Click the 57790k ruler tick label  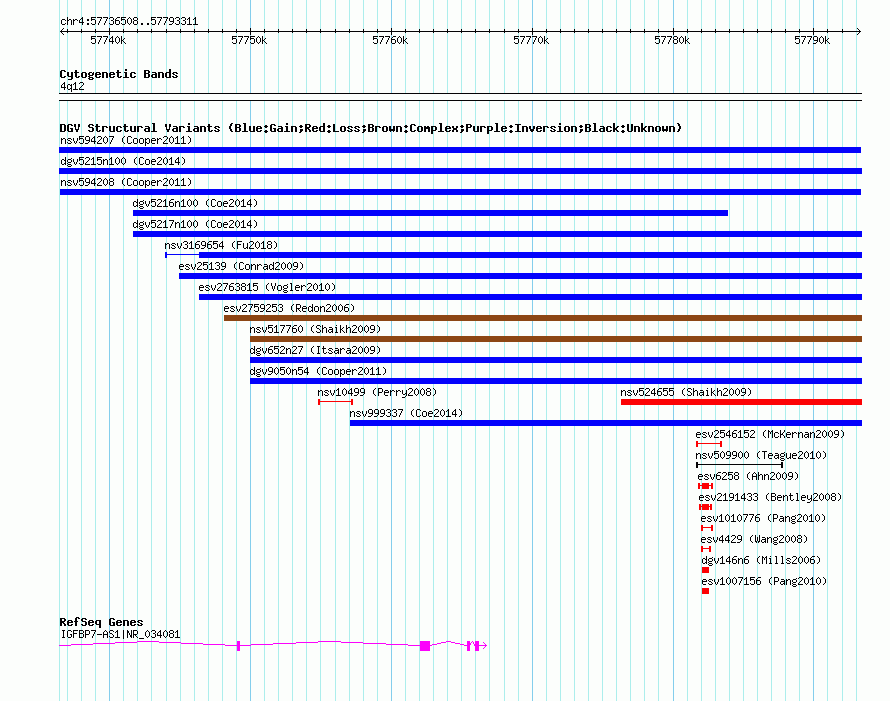812,40
